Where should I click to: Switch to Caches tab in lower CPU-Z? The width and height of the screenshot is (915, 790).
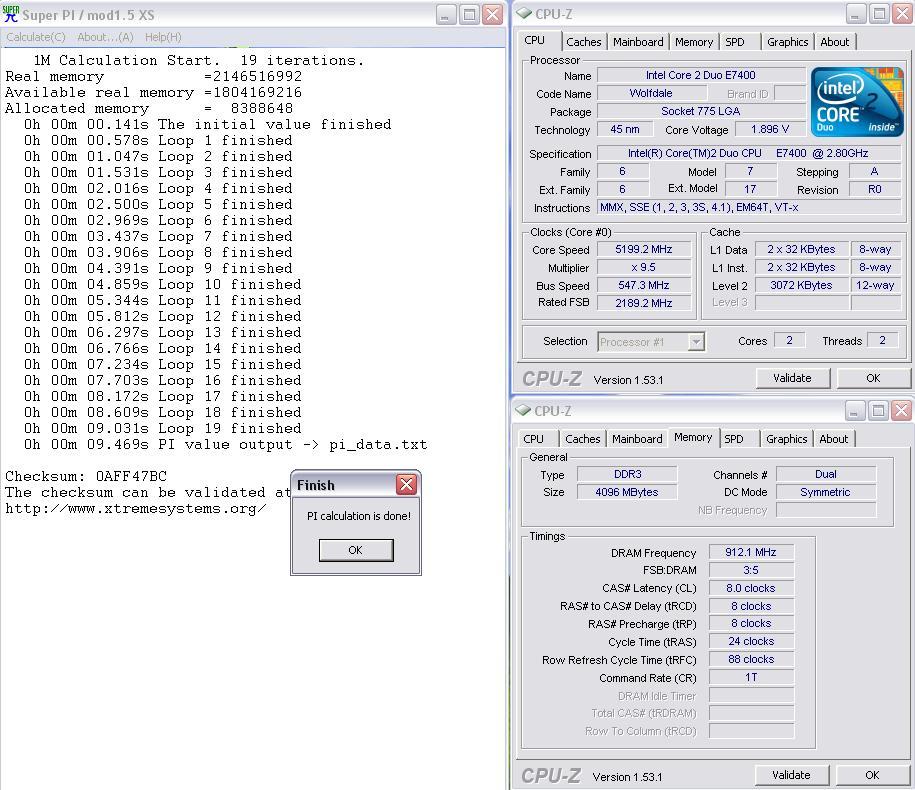(x=582, y=439)
